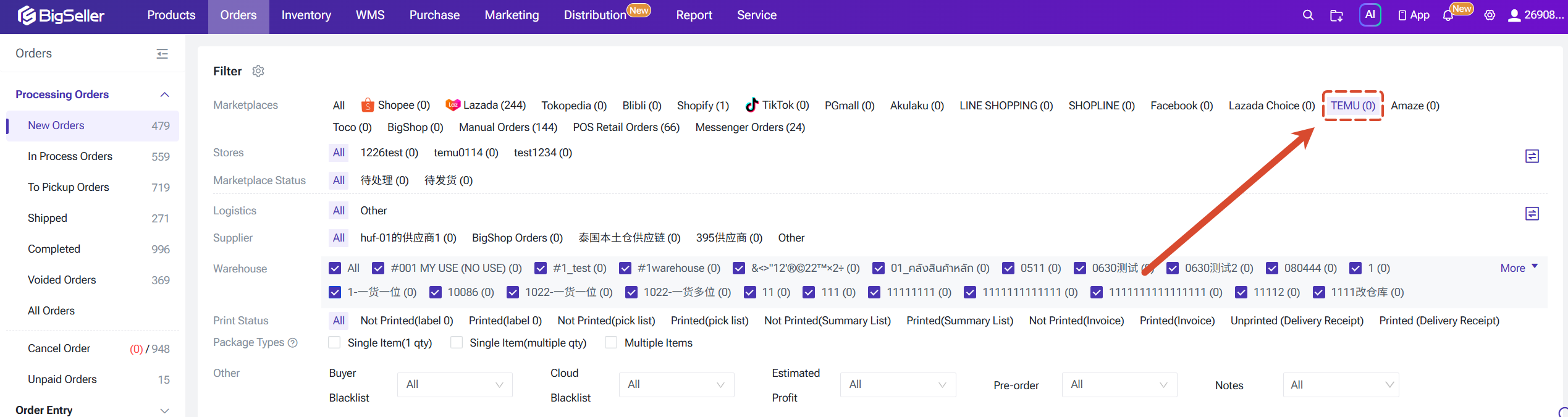Image resolution: width=1568 pixels, height=417 pixels.
Task: Click Package Types help icon
Action: [x=293, y=343]
